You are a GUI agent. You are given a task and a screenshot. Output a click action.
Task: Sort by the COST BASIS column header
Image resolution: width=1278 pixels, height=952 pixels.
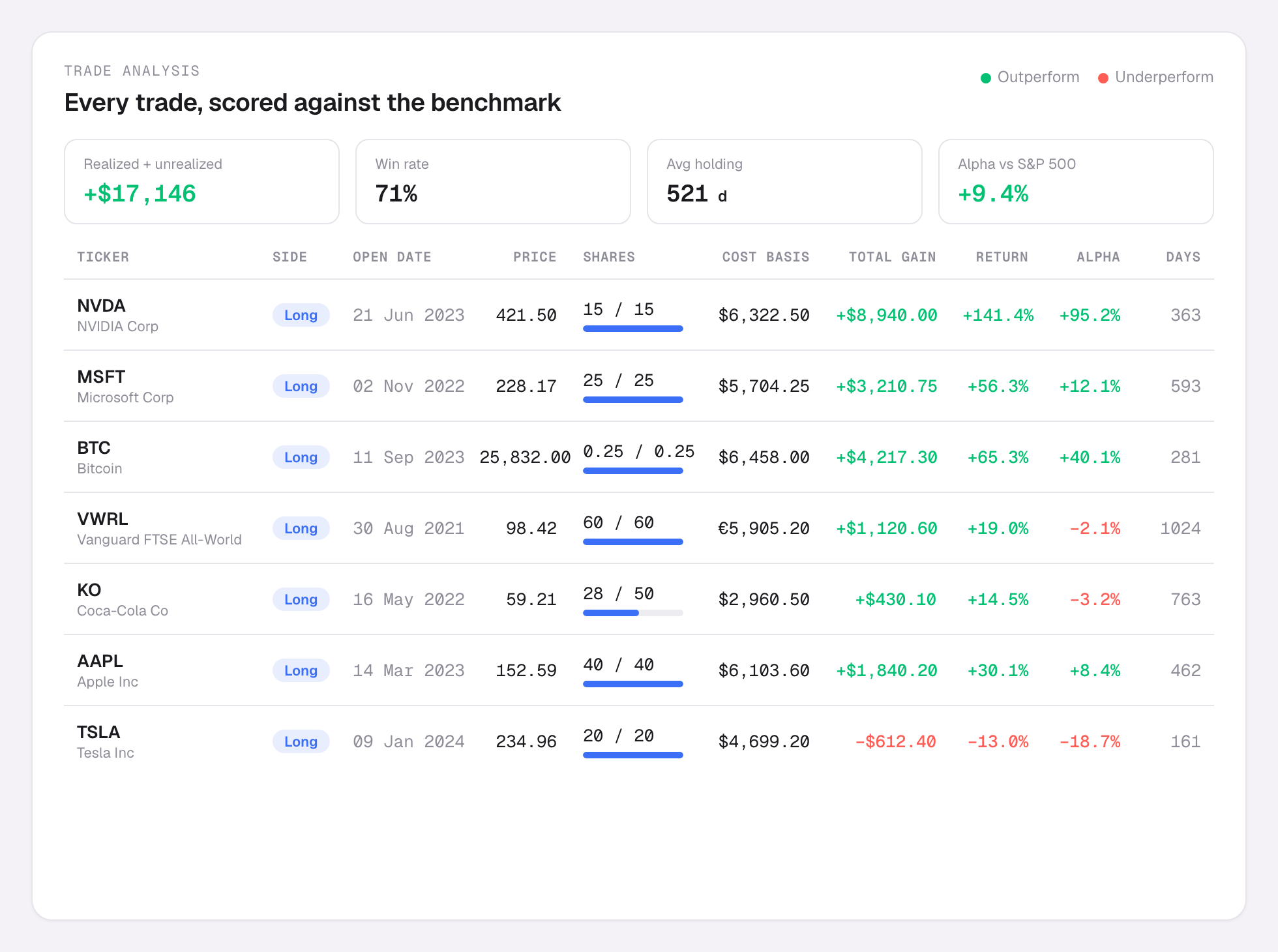point(765,257)
